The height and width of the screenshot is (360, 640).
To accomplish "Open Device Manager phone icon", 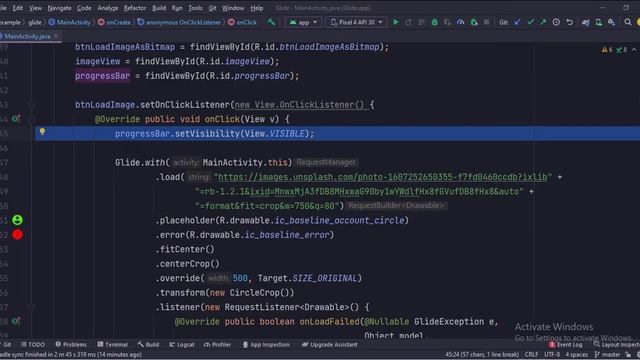I will pos(599,22).
